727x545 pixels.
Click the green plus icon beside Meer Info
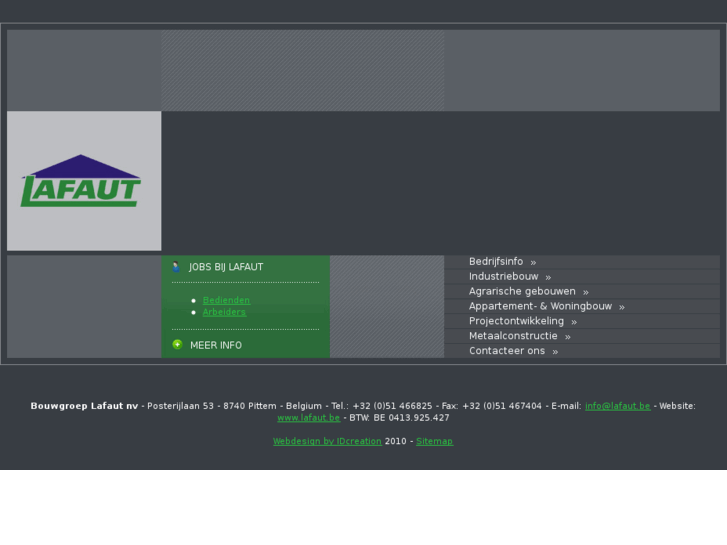coord(177,344)
